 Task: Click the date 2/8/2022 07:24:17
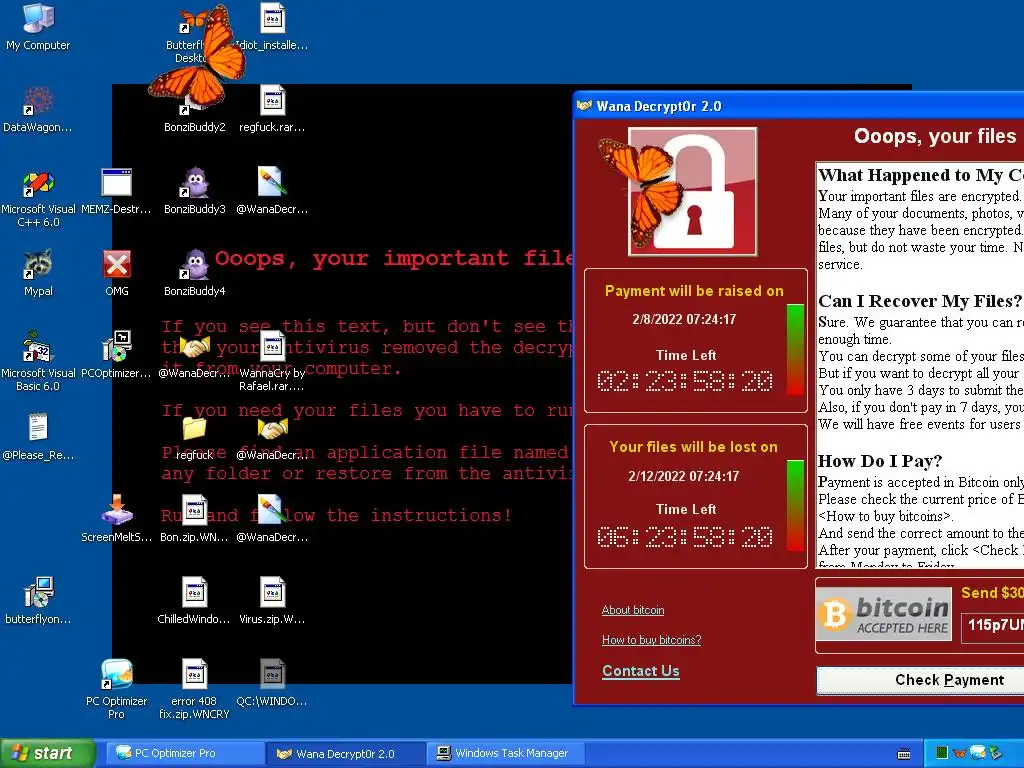pos(684,319)
